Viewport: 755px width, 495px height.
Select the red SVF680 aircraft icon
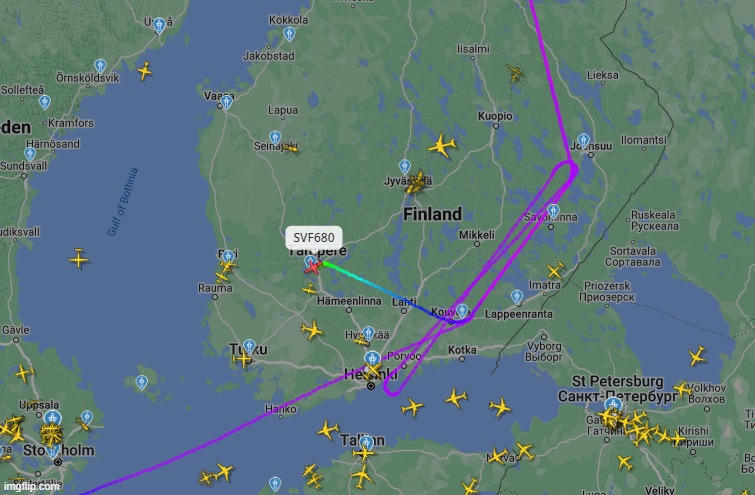click(313, 267)
